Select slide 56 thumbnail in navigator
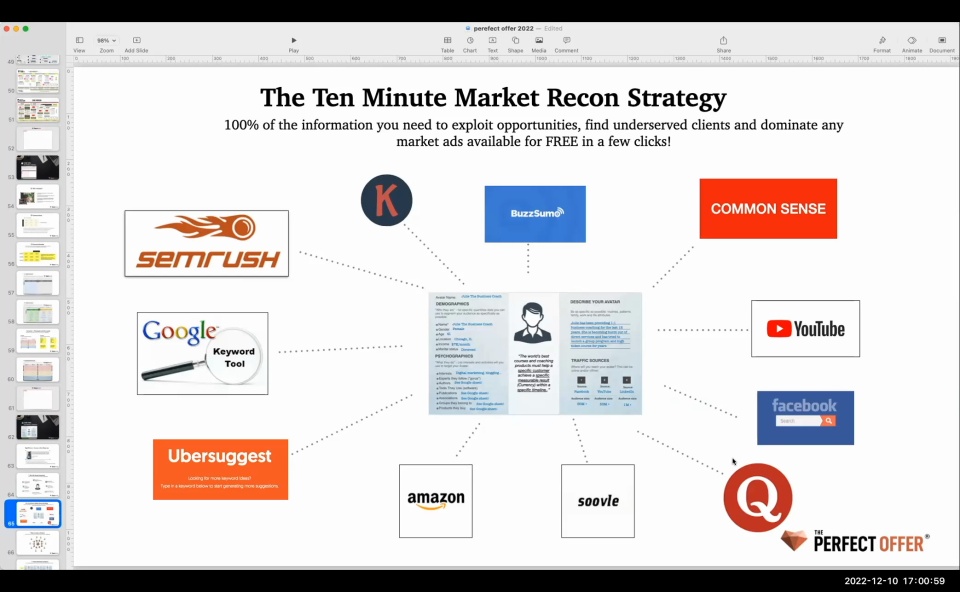Screen dimensions: 960x592 [x=38, y=254]
